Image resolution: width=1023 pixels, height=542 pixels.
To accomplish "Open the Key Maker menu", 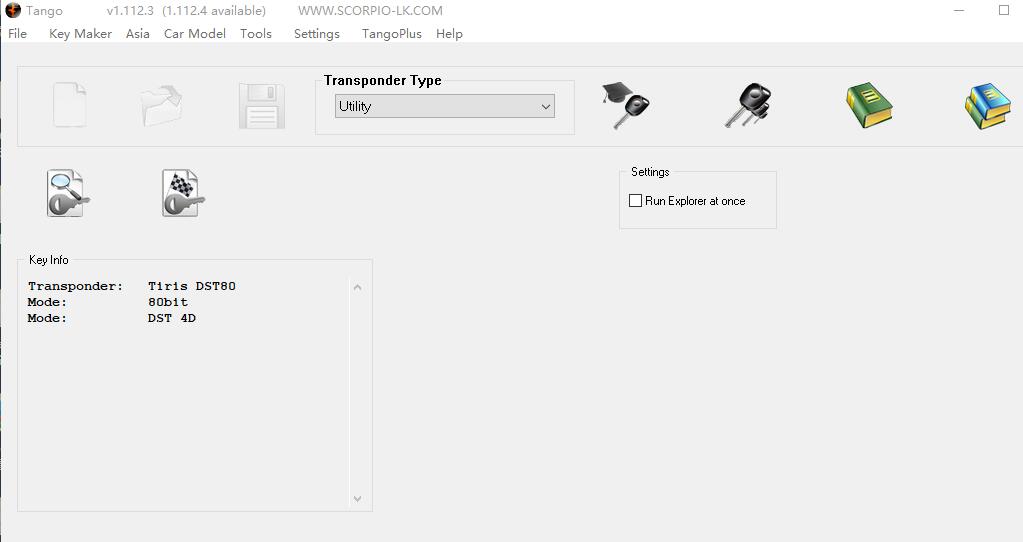I will pyautogui.click(x=80, y=34).
